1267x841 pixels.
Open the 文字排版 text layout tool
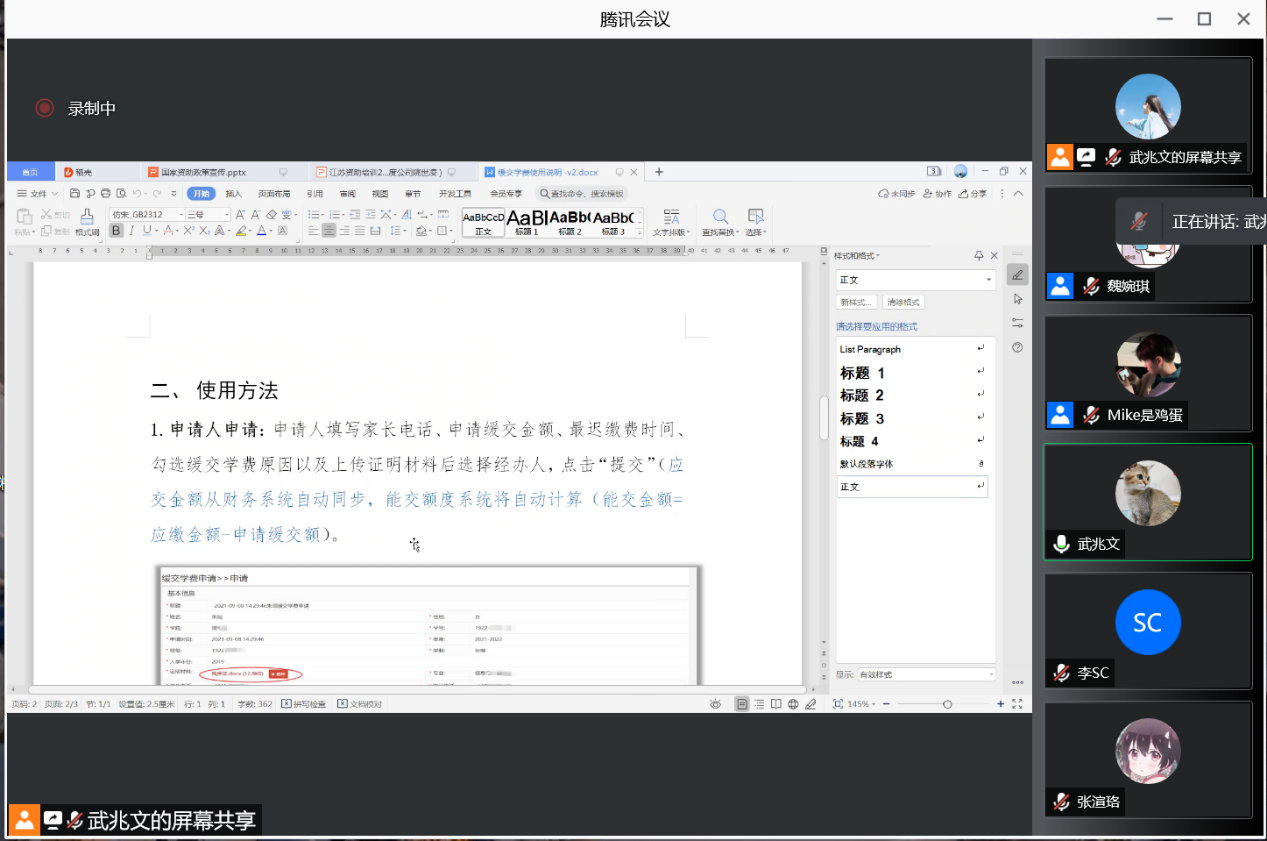click(x=671, y=222)
